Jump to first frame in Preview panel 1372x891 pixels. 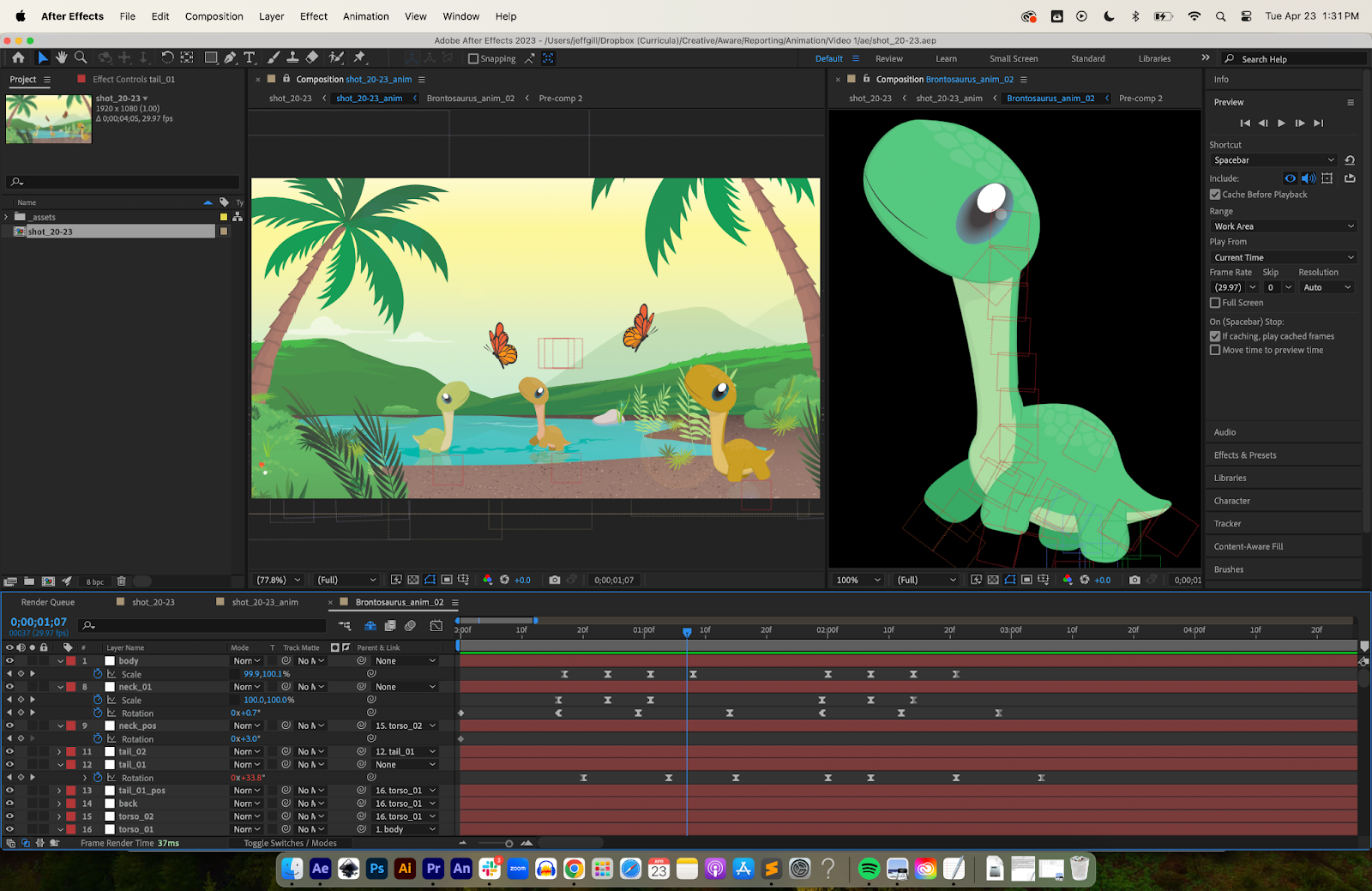[x=1245, y=123]
